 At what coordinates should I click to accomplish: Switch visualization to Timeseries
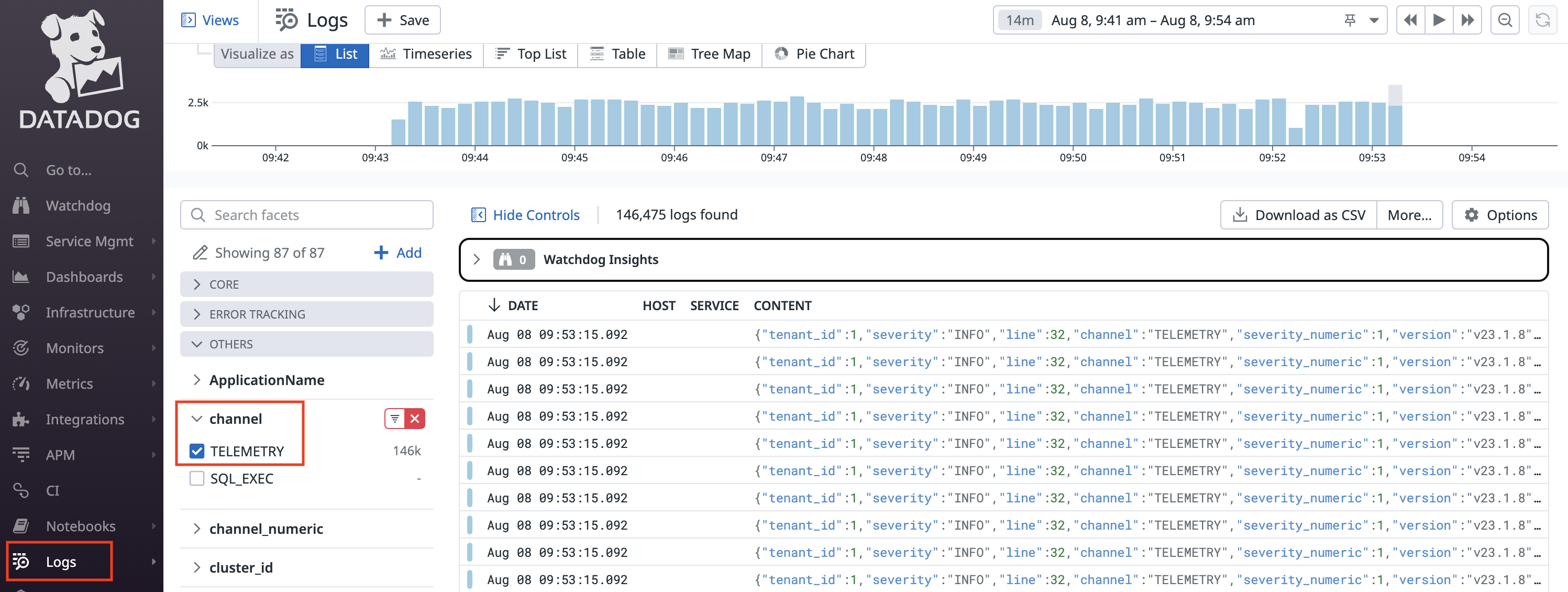coord(426,53)
